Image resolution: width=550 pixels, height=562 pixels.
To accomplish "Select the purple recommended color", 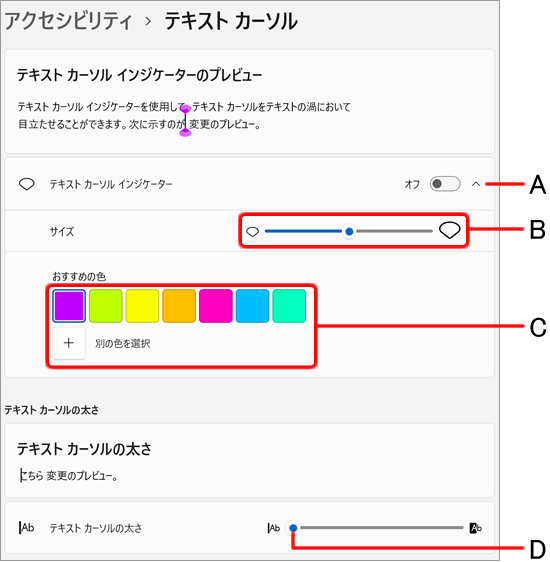I will tap(69, 306).
